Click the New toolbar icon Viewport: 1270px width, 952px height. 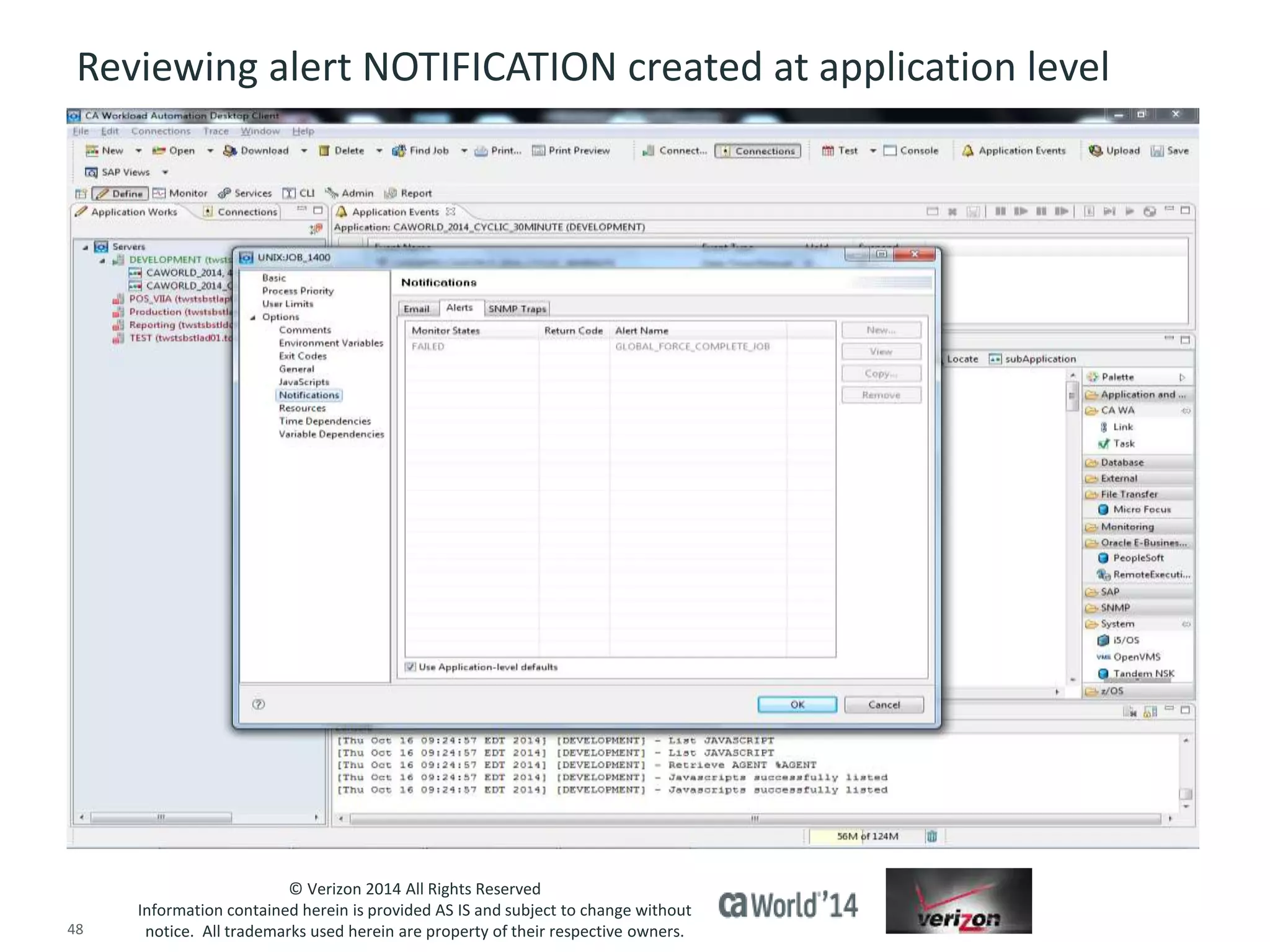coord(92,151)
